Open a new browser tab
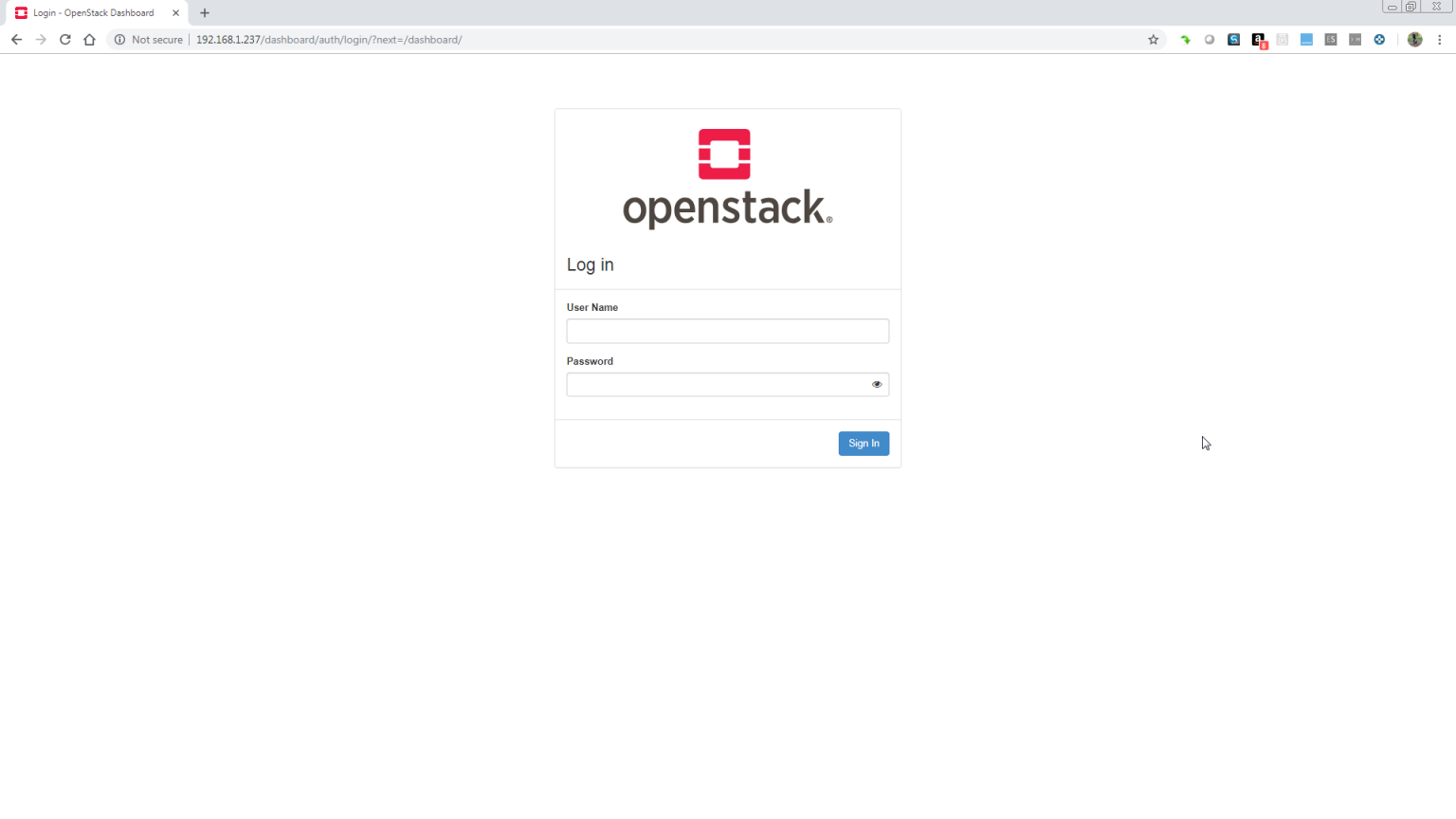Screen dimensions: 1456x819 [205, 13]
